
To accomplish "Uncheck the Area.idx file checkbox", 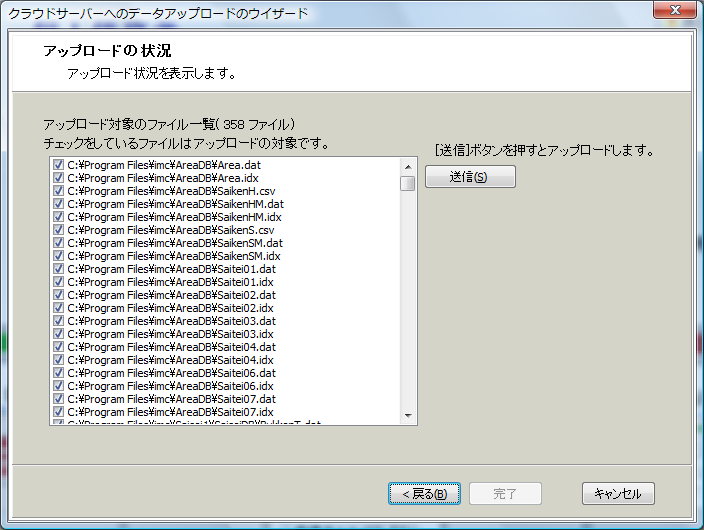I will [x=59, y=178].
